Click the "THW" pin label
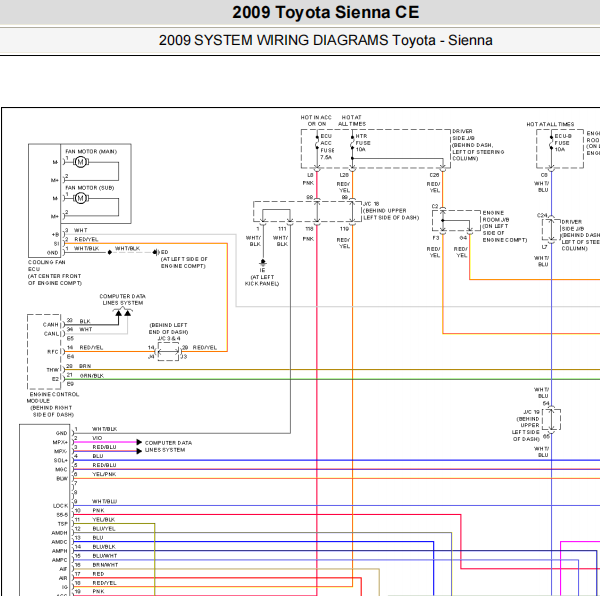 [x=52, y=370]
